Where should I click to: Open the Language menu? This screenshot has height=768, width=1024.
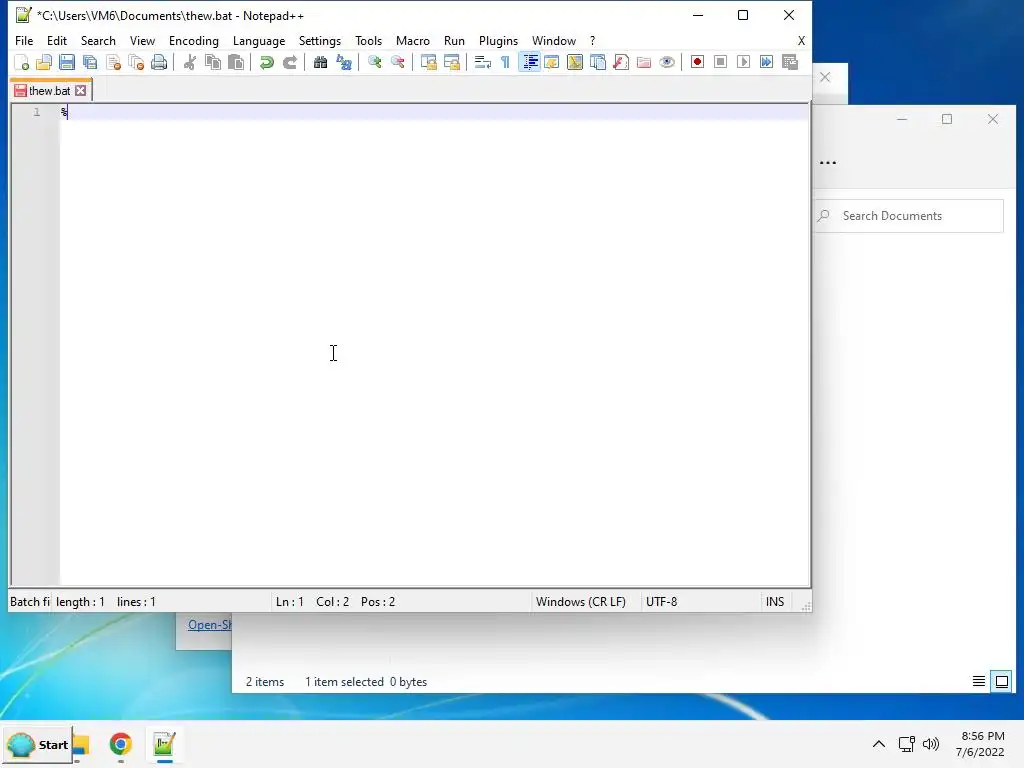tap(259, 40)
